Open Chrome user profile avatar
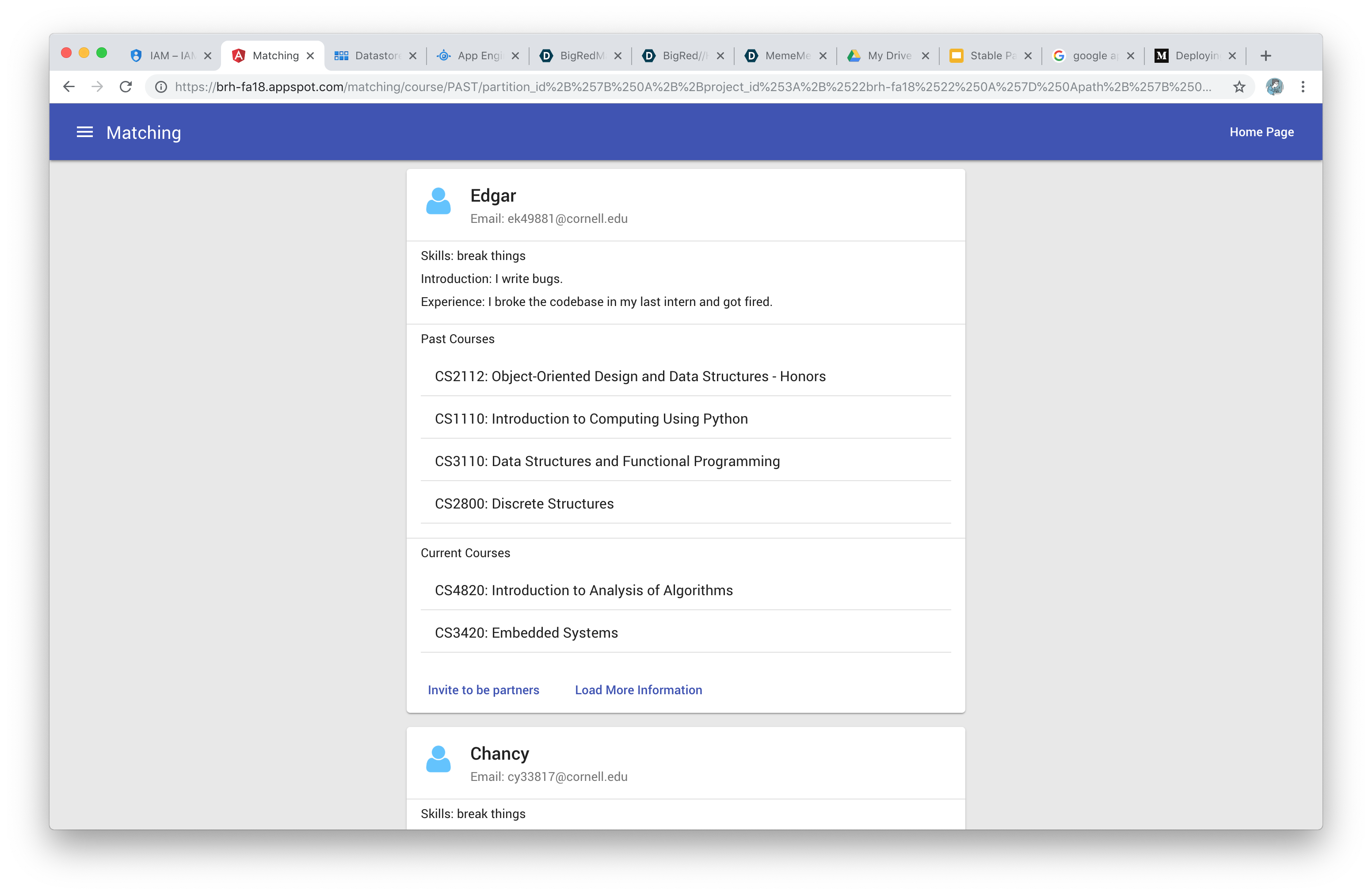1372x895 pixels. click(x=1274, y=87)
